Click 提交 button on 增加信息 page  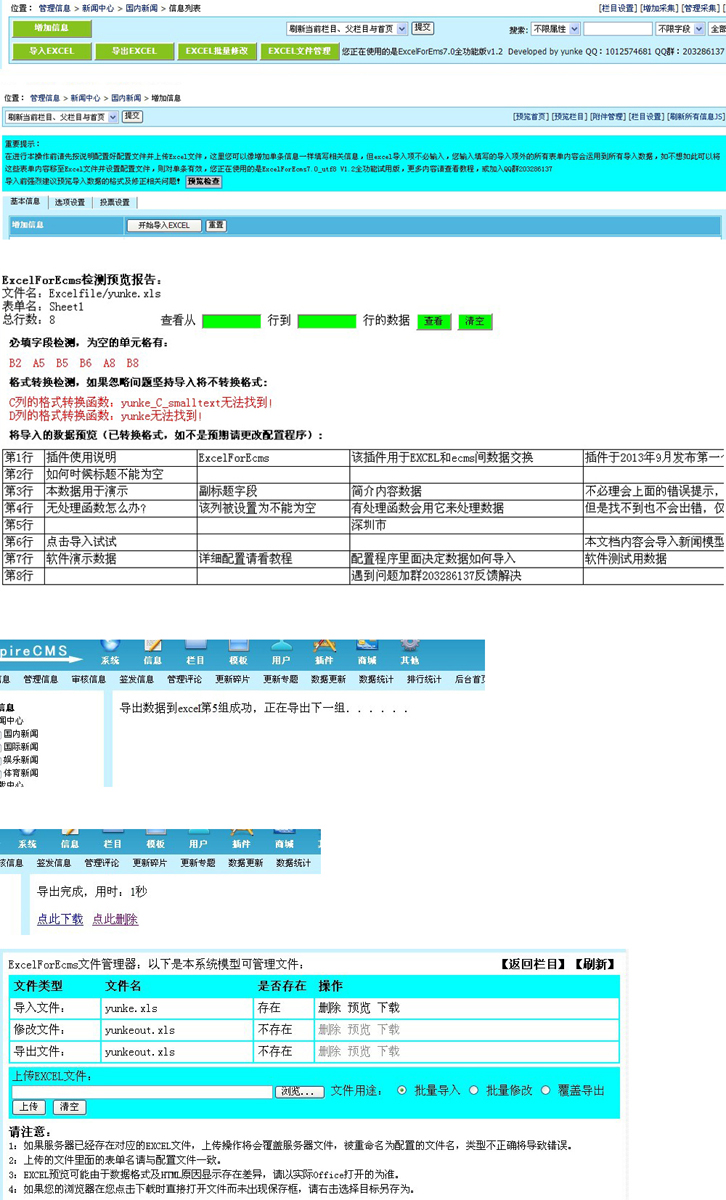click(x=132, y=117)
